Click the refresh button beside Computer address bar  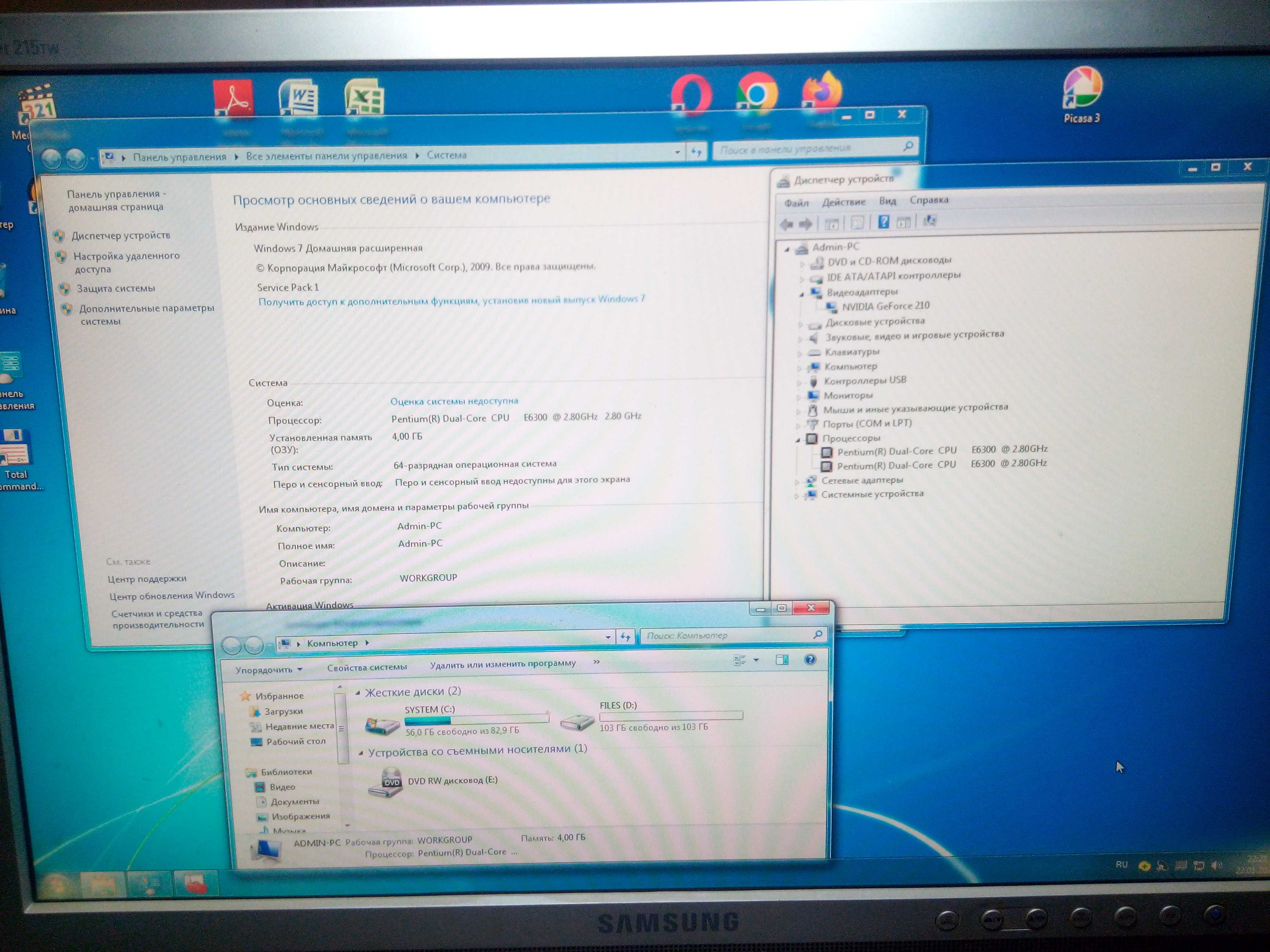pos(625,636)
